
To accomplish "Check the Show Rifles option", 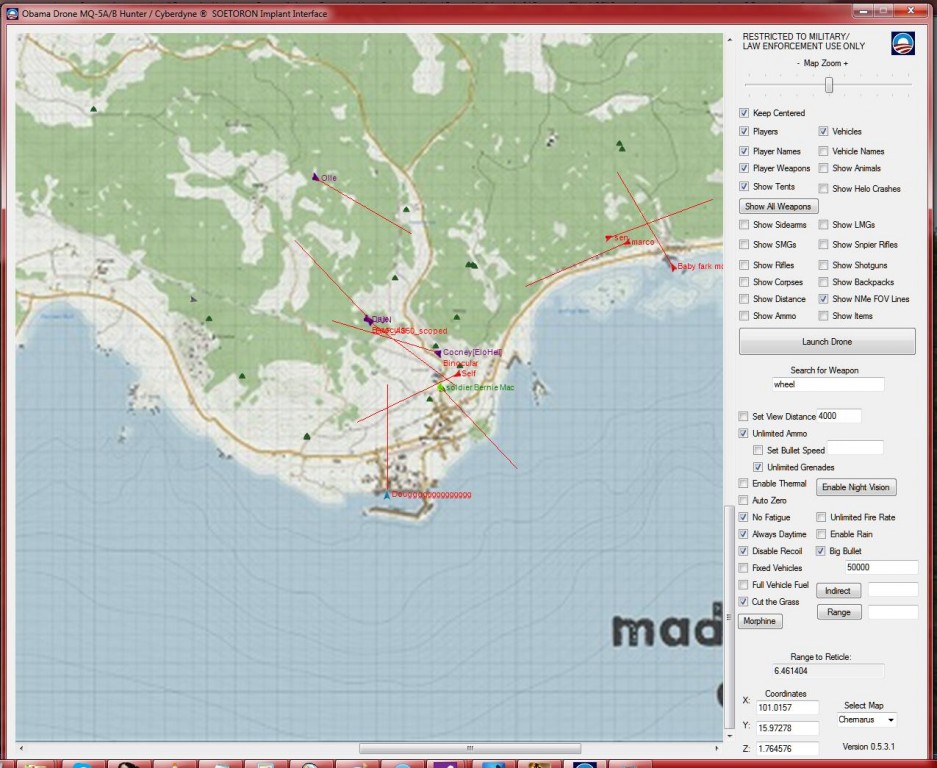I will pyautogui.click(x=744, y=265).
